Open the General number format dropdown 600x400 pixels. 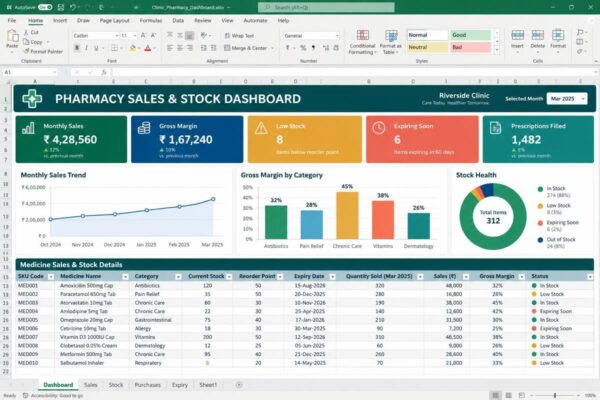[x=311, y=36]
